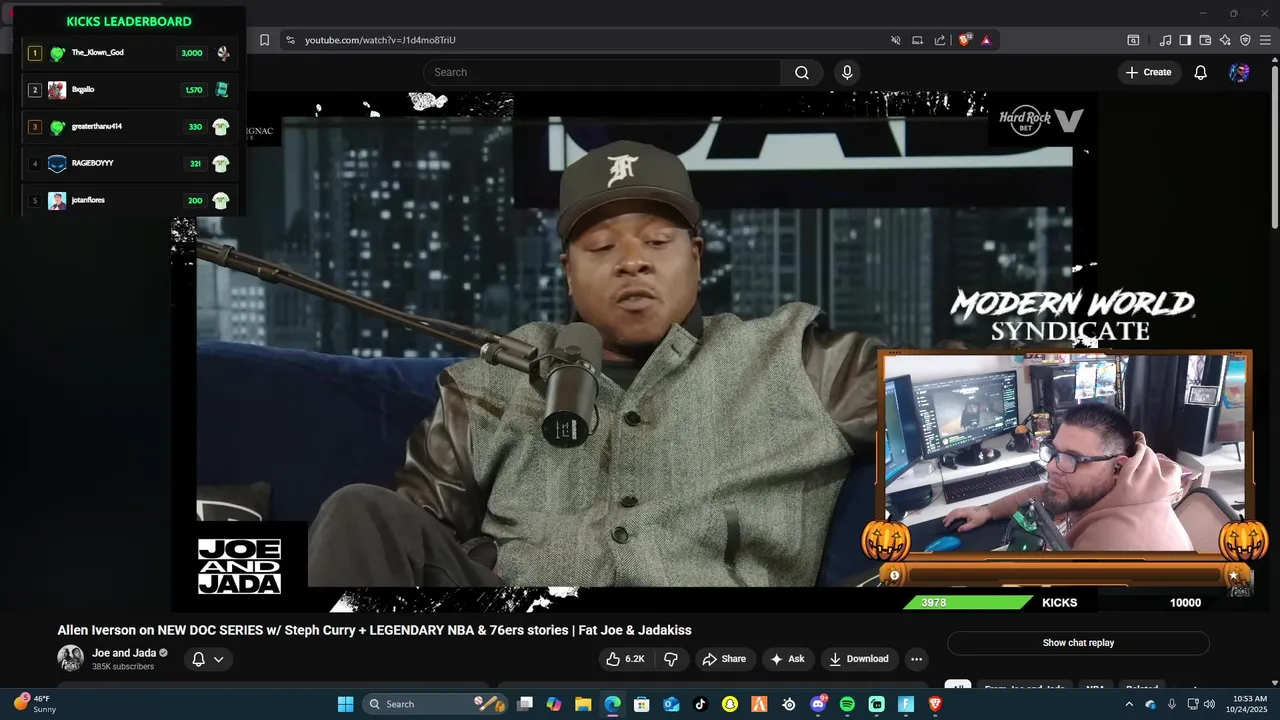This screenshot has height=720, width=1280.
Task: Open the Brave Wallet icon
Action: pyautogui.click(x=1205, y=40)
